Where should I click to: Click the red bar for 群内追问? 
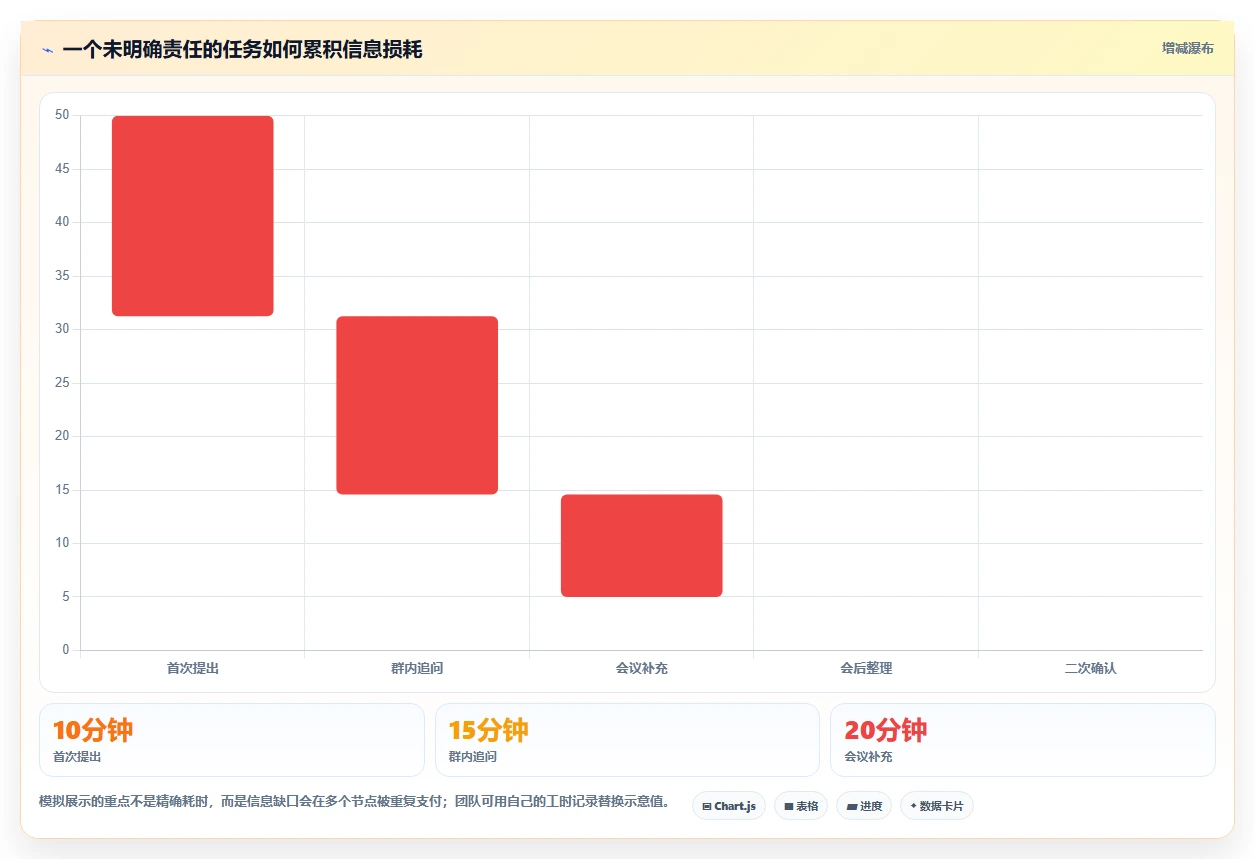pyautogui.click(x=417, y=405)
